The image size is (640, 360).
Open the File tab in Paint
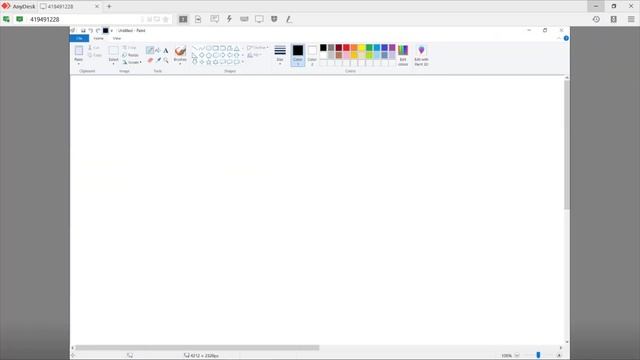[x=79, y=38]
